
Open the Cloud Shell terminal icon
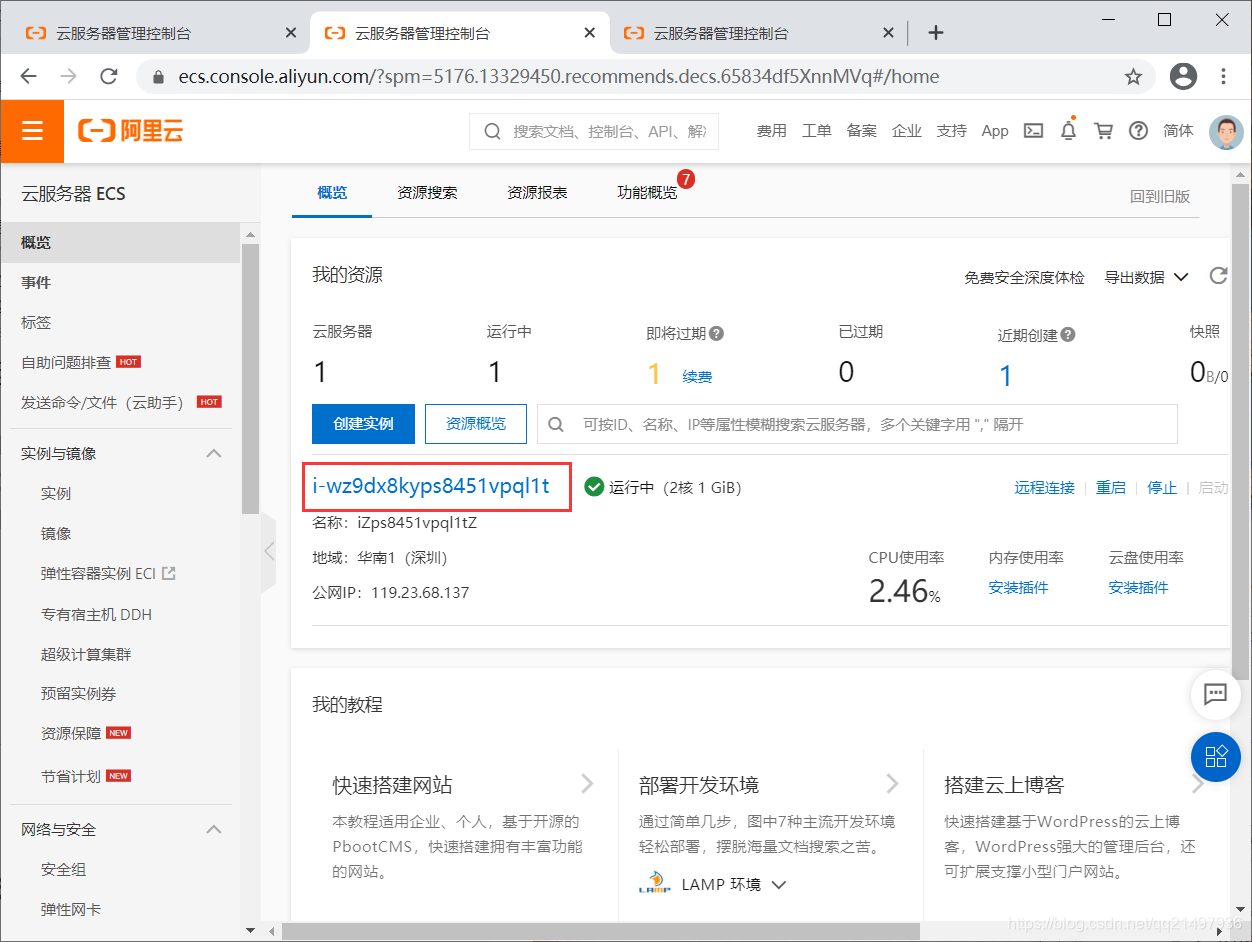pos(1034,131)
